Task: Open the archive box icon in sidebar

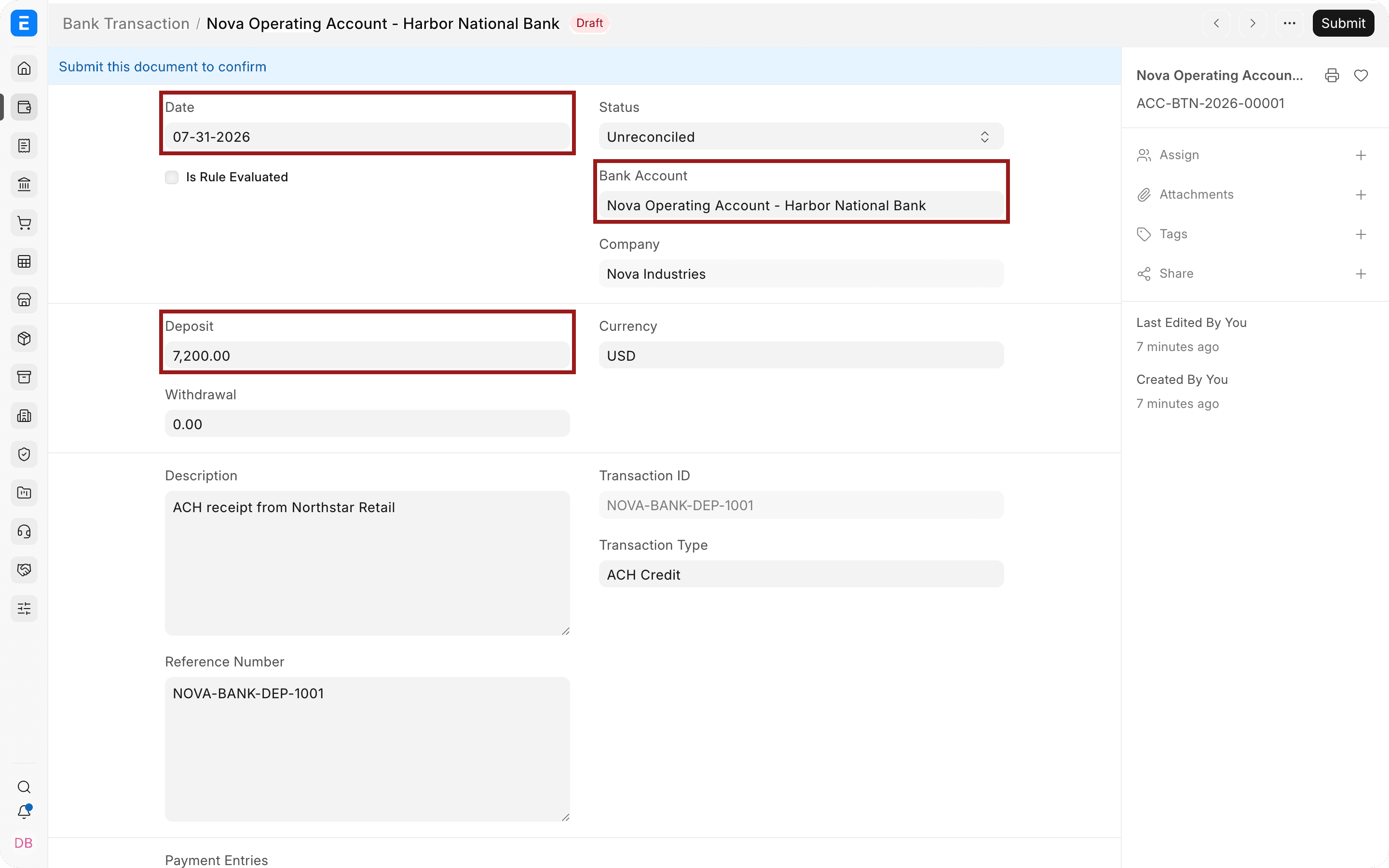Action: click(x=24, y=377)
